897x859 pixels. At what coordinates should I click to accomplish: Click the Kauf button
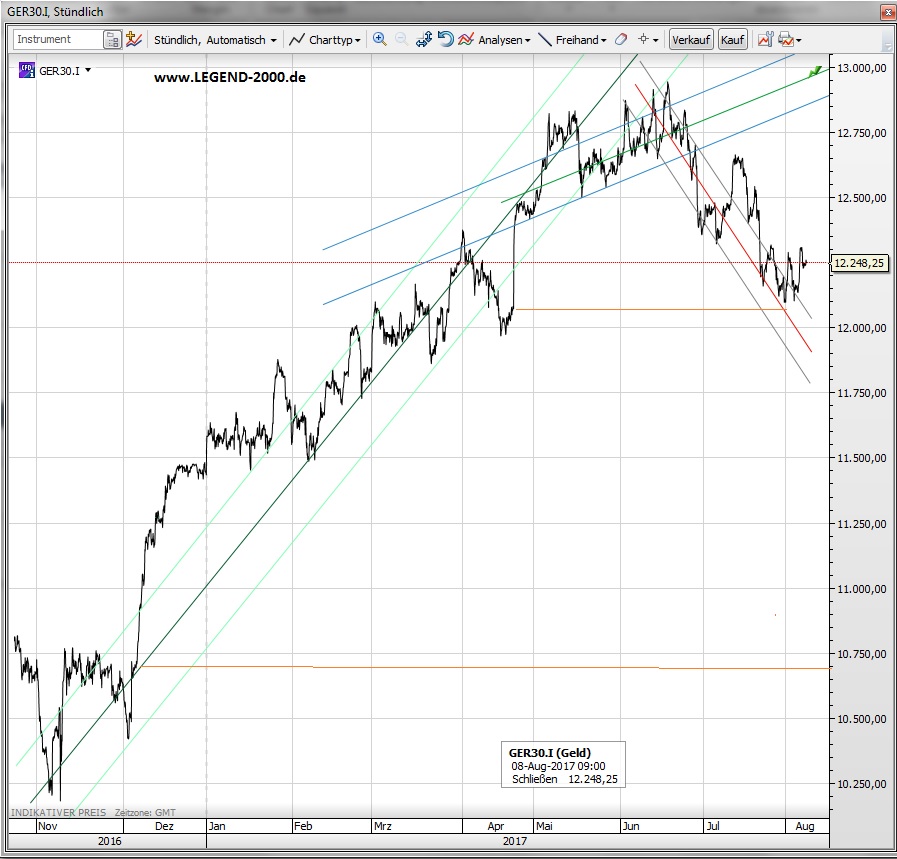pyautogui.click(x=733, y=40)
